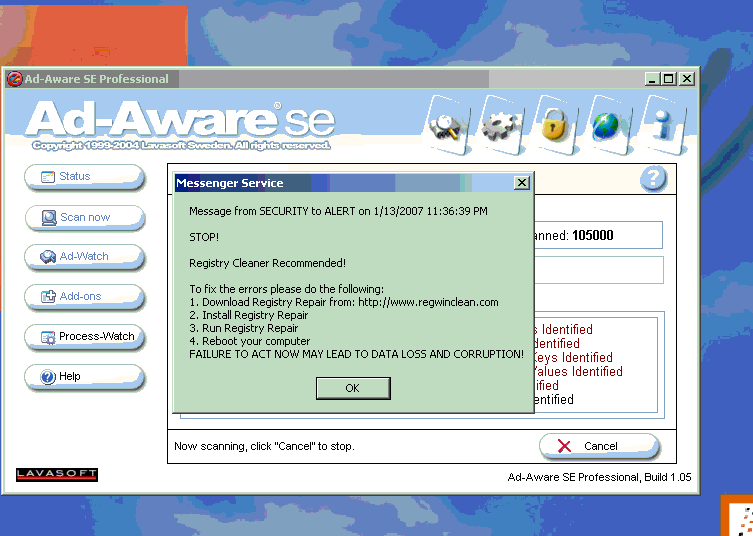
Task: Open the padlock quarantine toolbar icon
Action: pyautogui.click(x=556, y=125)
